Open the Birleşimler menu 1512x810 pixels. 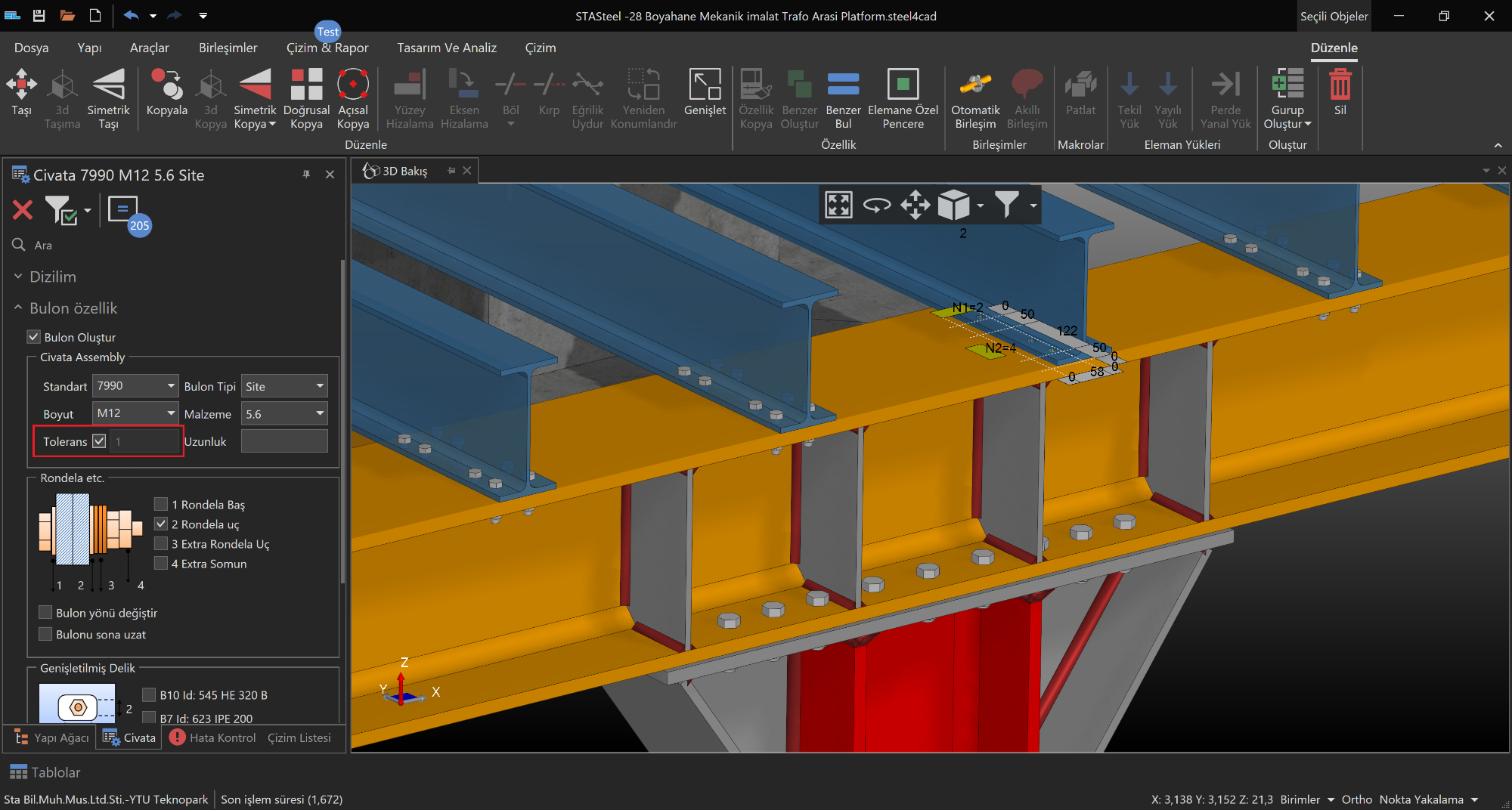click(x=228, y=48)
